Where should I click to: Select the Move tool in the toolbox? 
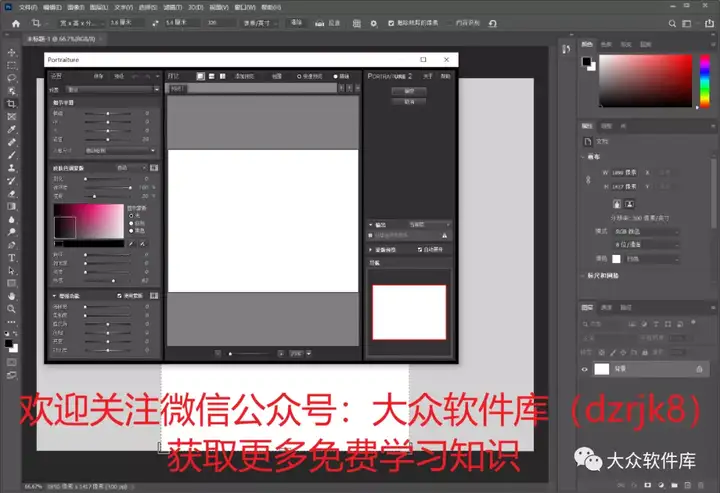pyautogui.click(x=11, y=53)
